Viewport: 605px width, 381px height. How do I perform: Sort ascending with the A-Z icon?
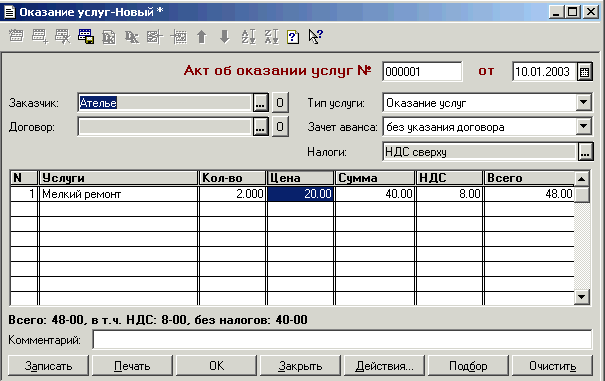point(248,37)
